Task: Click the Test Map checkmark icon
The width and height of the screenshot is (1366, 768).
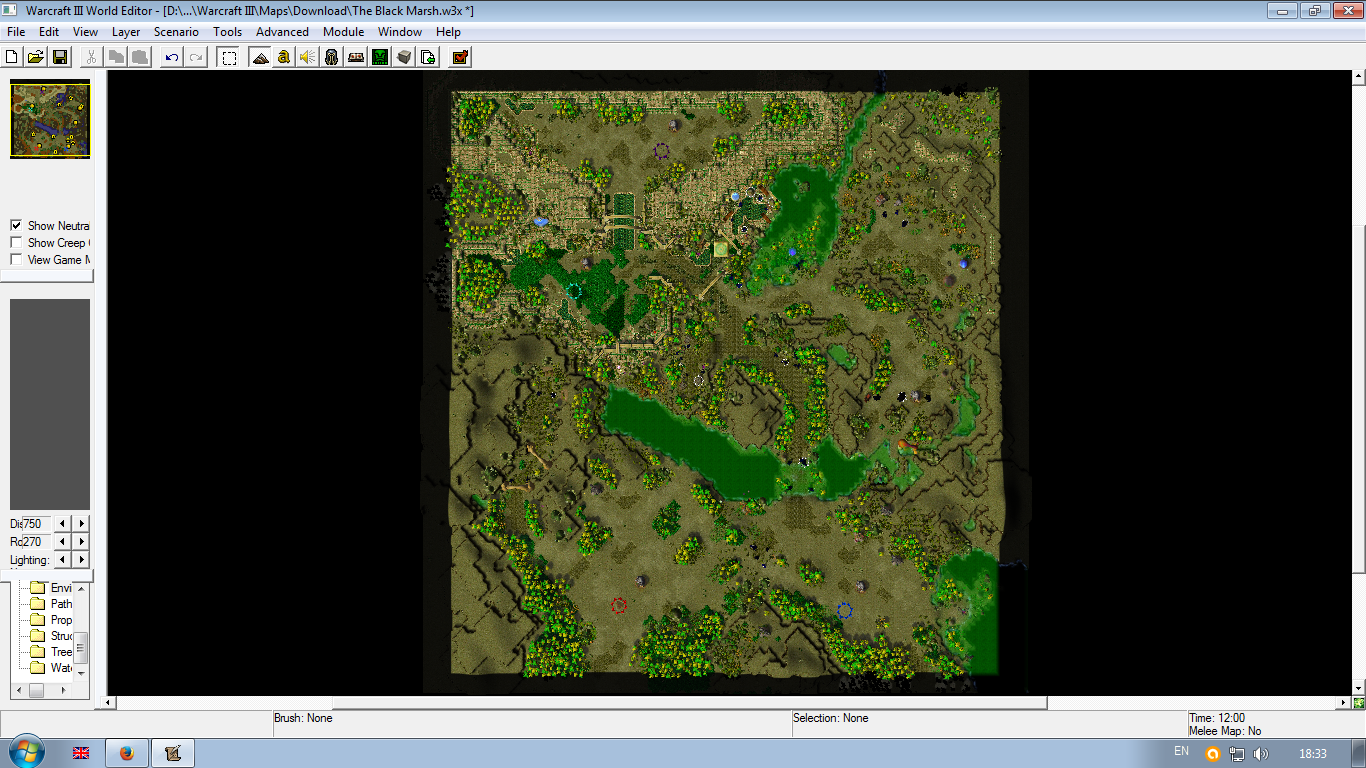Action: [460, 57]
